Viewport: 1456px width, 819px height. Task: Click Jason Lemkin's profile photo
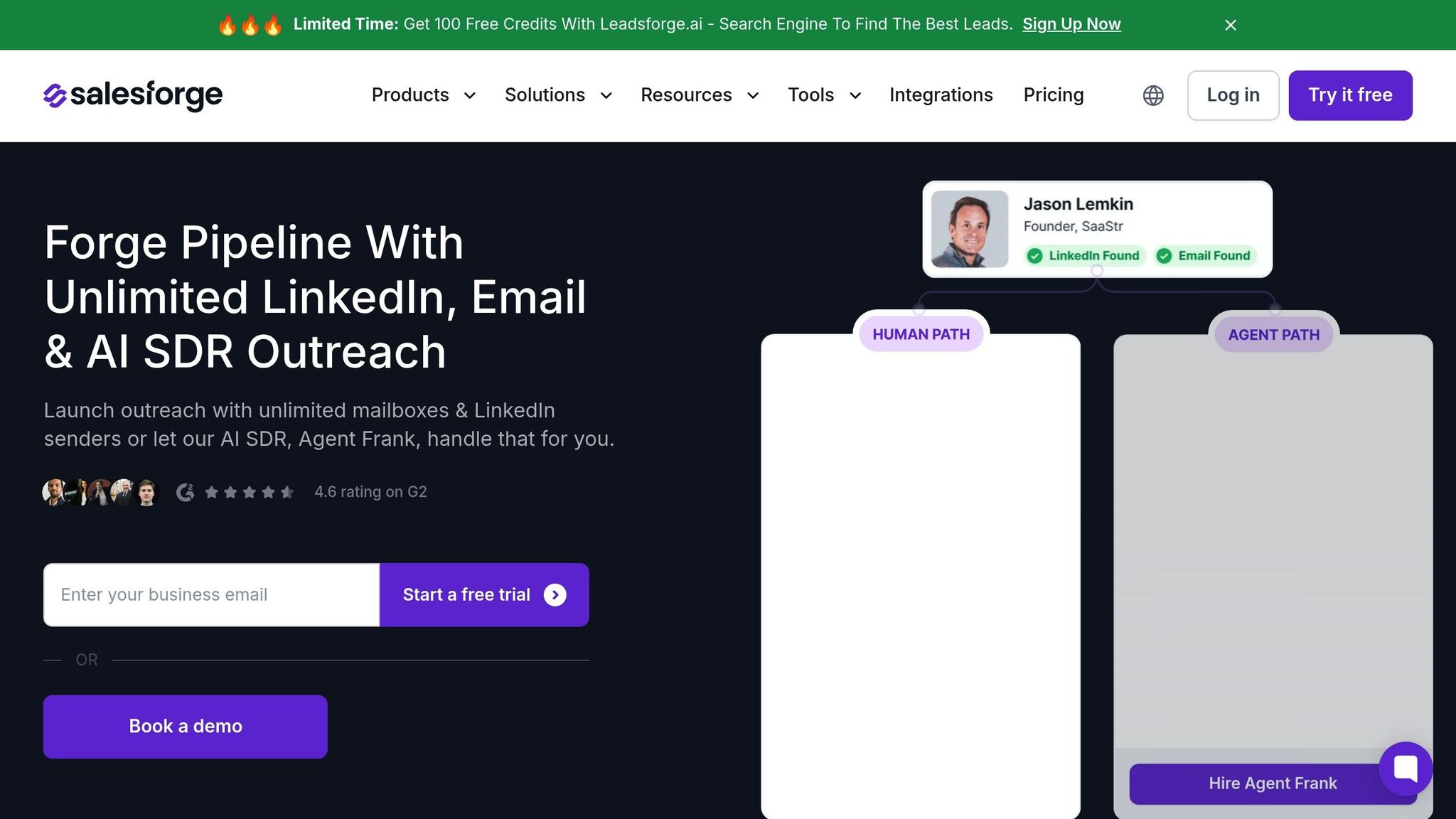[x=970, y=229]
